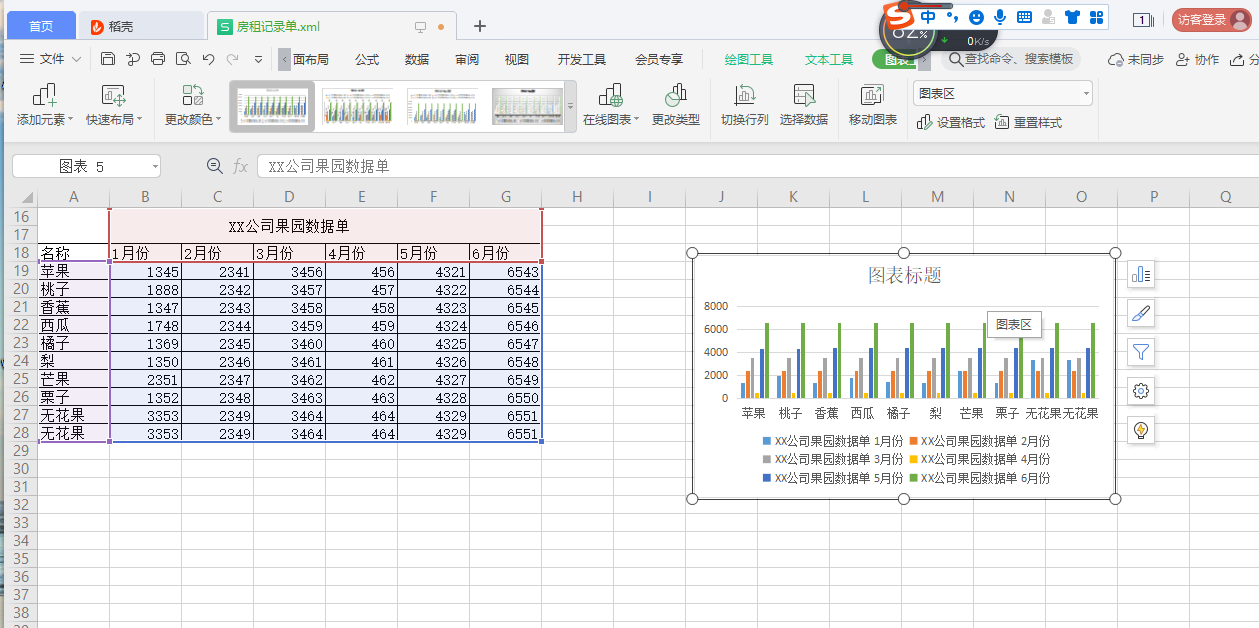Open chart elements side button

click(1140, 274)
